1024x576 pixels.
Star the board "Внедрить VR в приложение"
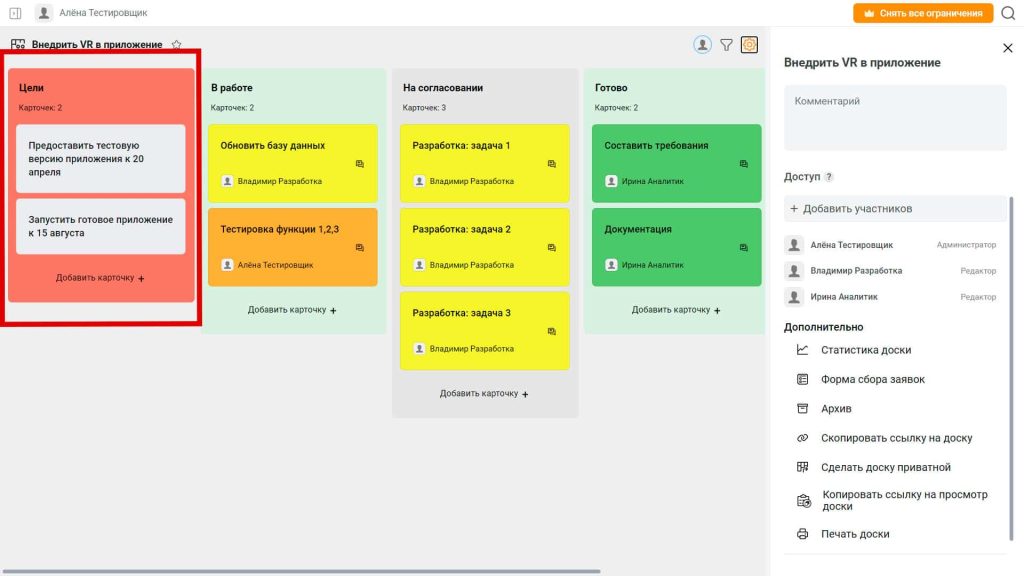click(x=176, y=44)
